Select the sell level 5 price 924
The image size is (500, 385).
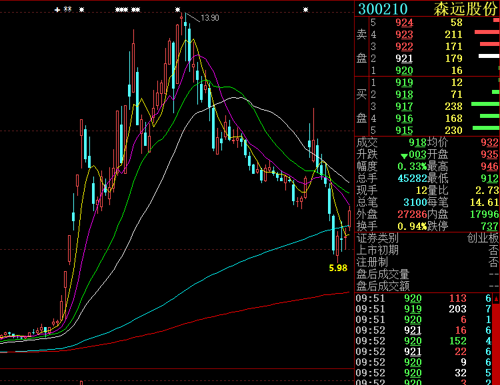(x=404, y=23)
